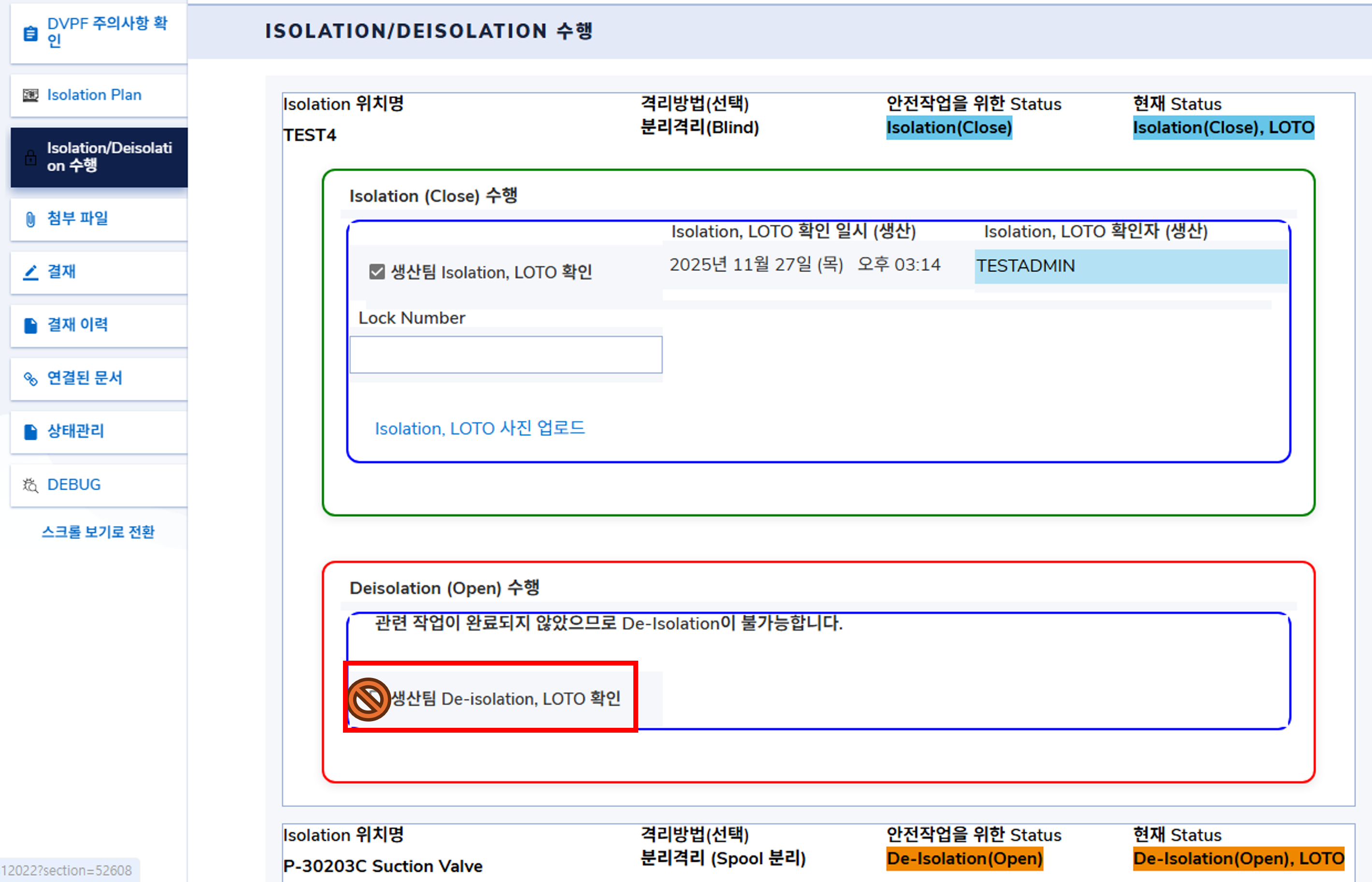Go to the 결재 이력 section
Screen dimensions: 1372x882
point(77,325)
